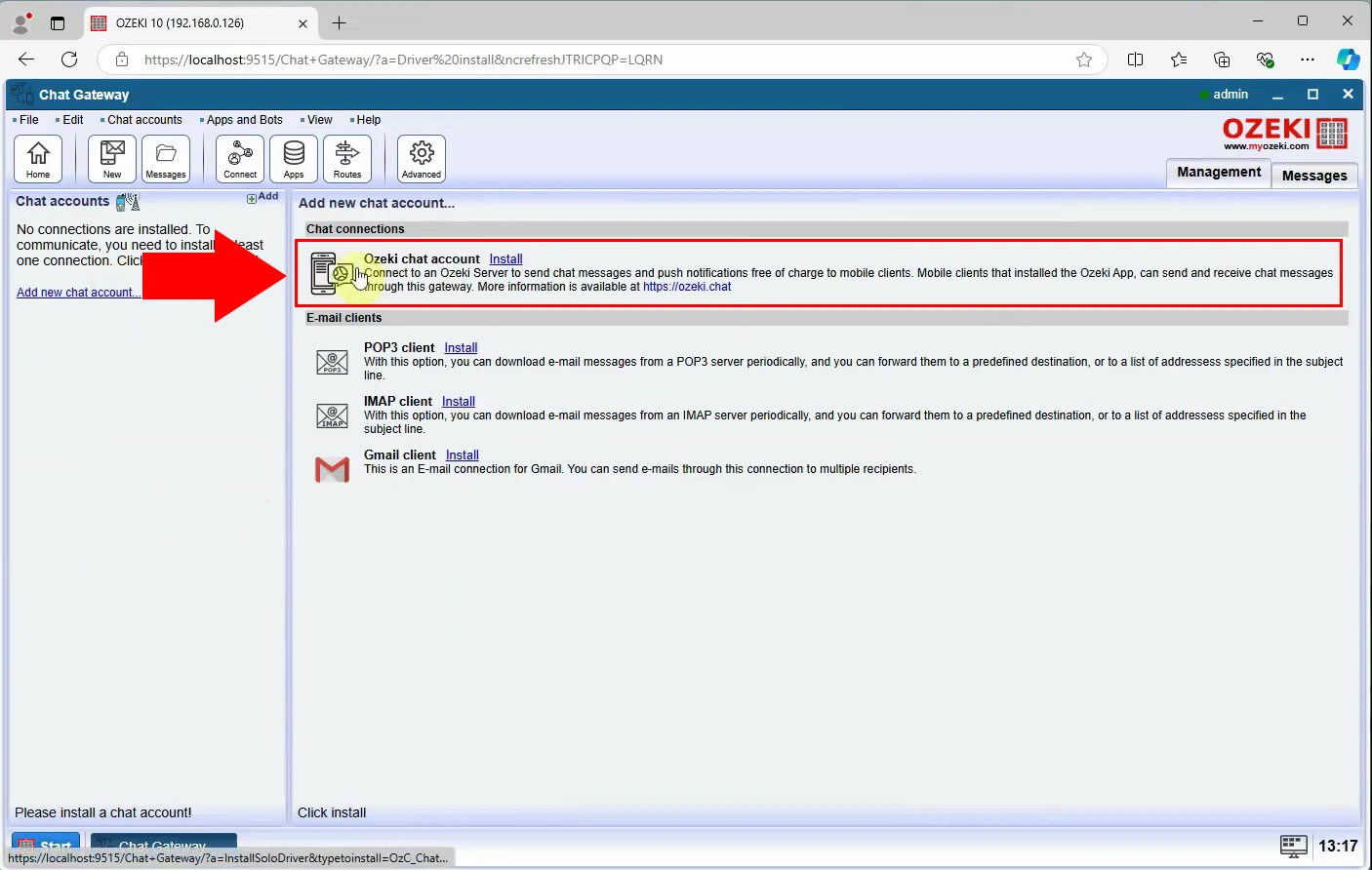This screenshot has width=1372, height=870.
Task: Click the Add new chat account link
Action: (x=78, y=293)
